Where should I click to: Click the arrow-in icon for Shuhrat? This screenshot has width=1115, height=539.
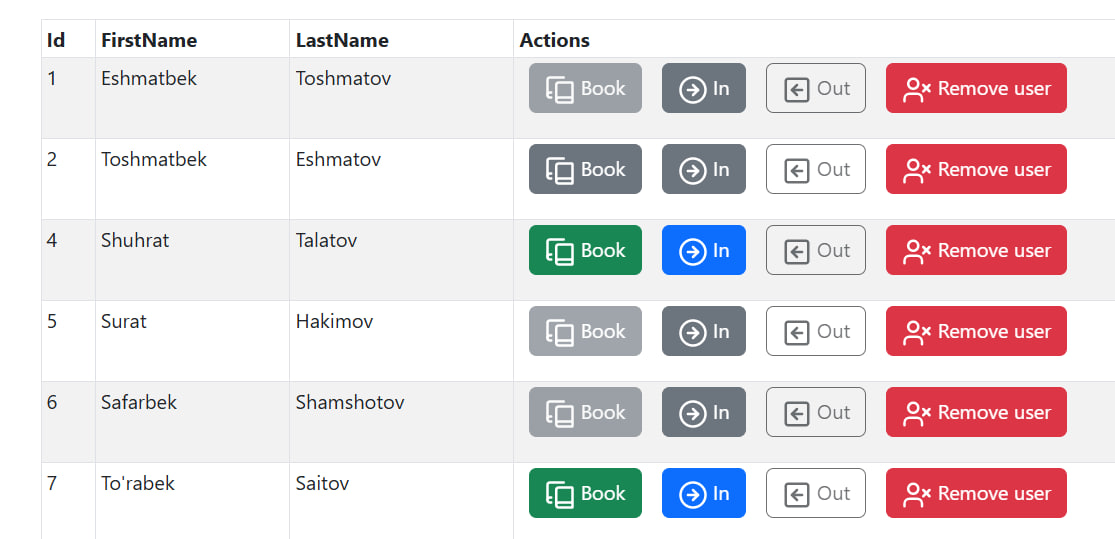point(692,251)
